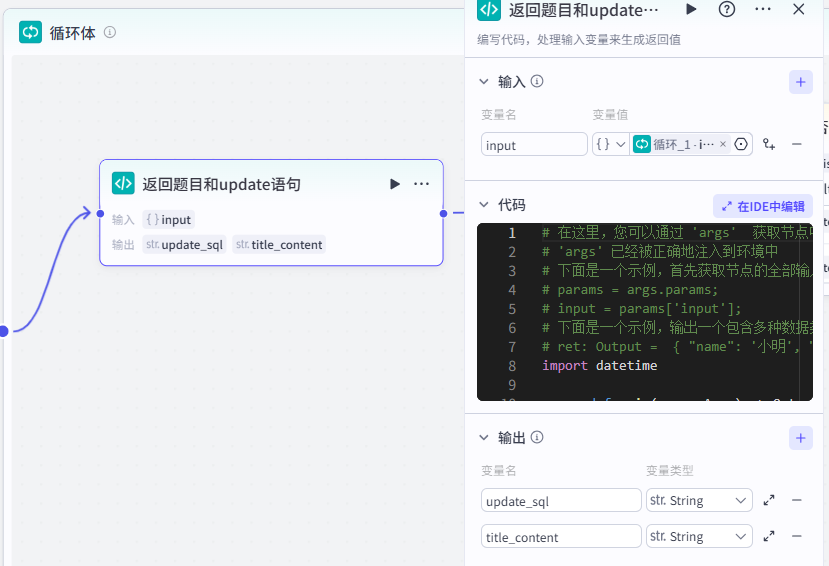The height and width of the screenshot is (566, 829).
Task: Click the input tag on the canvas node
Action: coord(169,219)
